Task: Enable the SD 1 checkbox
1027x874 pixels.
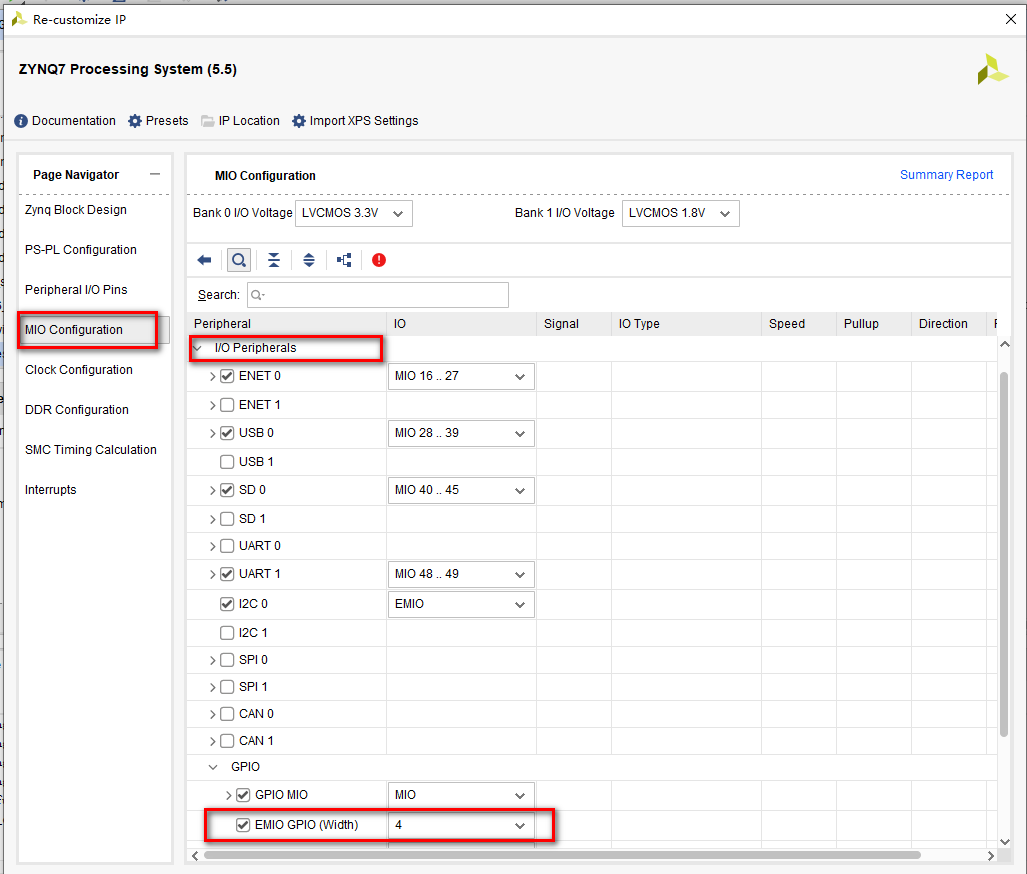Action: 227,519
